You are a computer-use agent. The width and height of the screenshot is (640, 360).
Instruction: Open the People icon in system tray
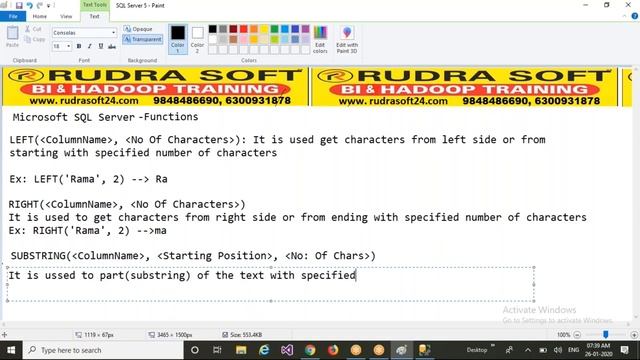tap(509, 350)
